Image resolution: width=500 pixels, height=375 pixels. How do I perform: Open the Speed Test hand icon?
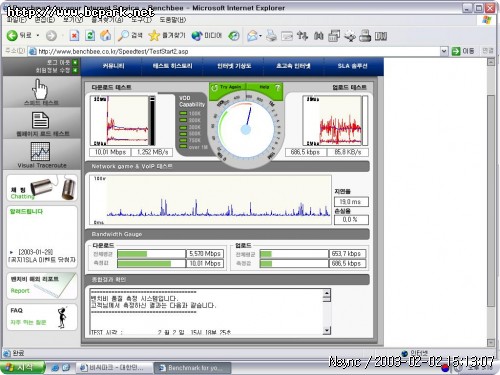(x=41, y=92)
